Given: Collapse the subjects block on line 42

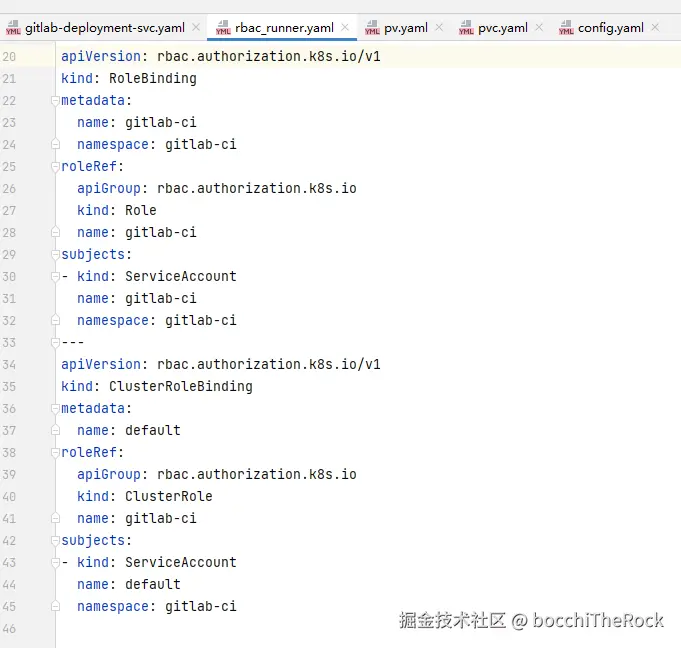Looking at the screenshot, I should pyautogui.click(x=55, y=541).
